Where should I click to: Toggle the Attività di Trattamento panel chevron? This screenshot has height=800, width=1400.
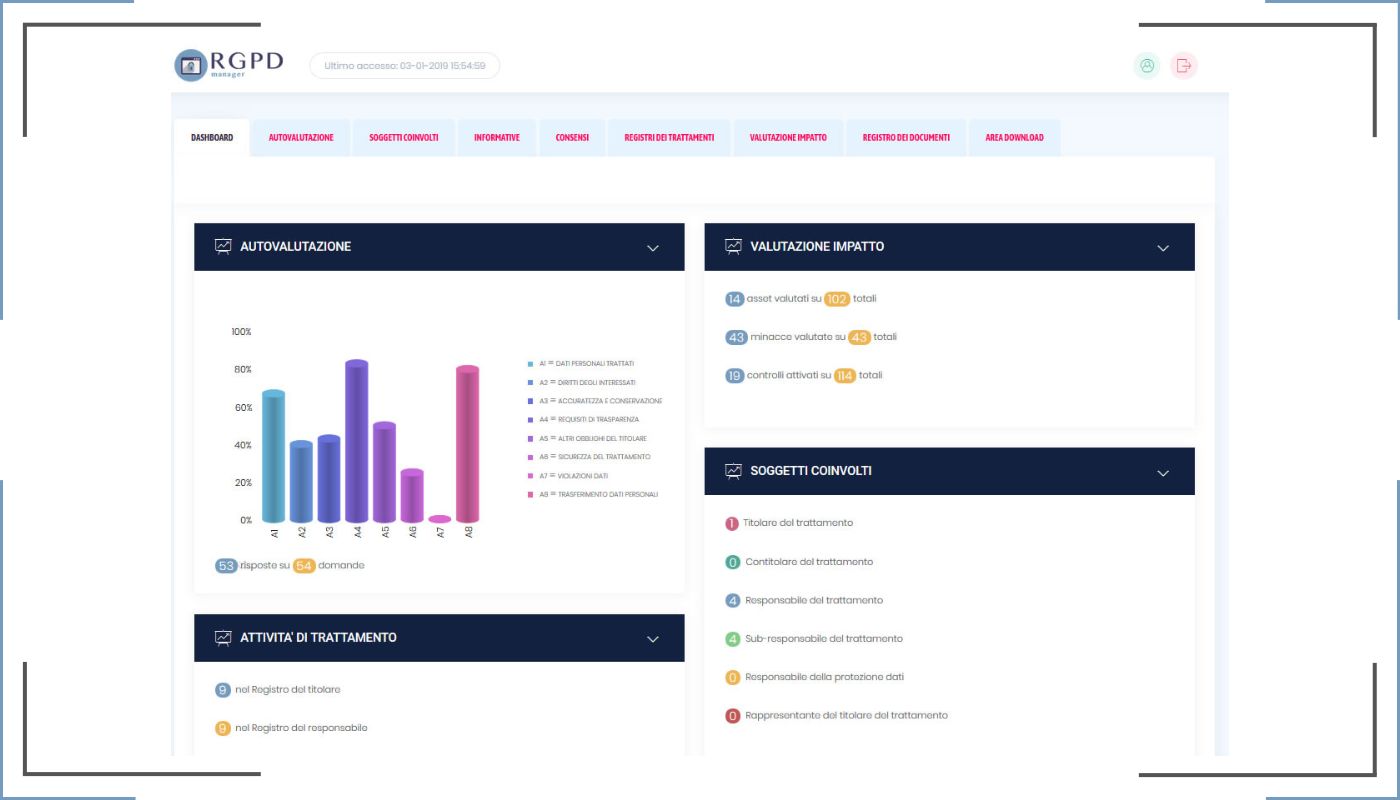653,639
